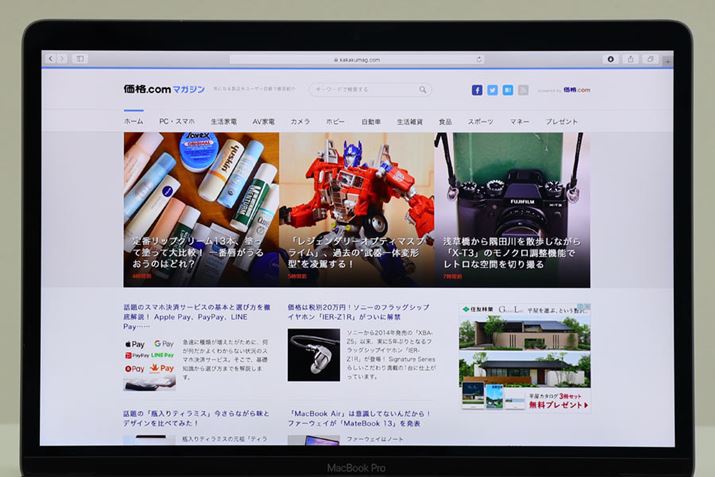Select the 生活家電 tab

coord(223,122)
